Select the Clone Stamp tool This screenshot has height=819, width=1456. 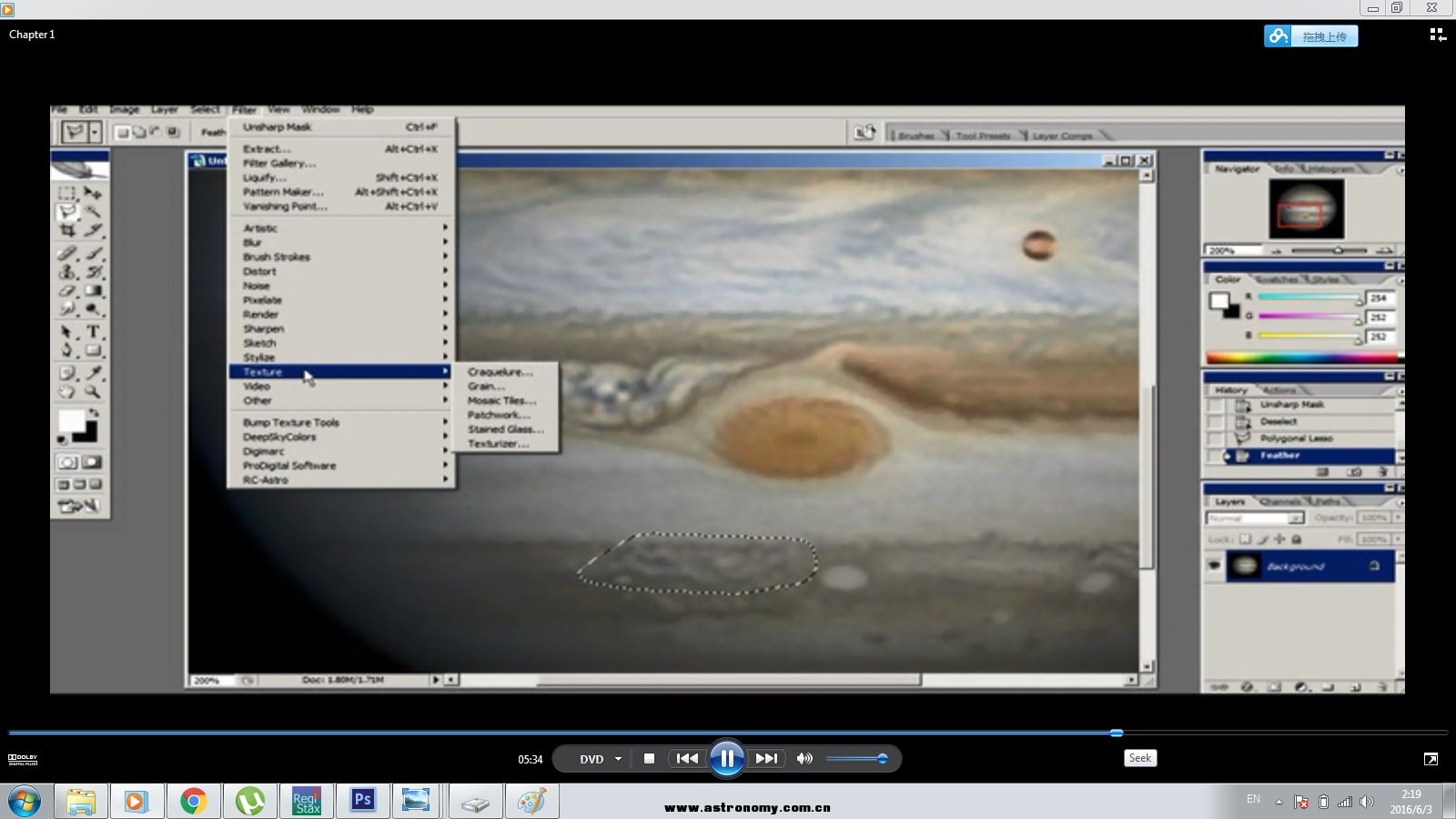pyautogui.click(x=67, y=272)
